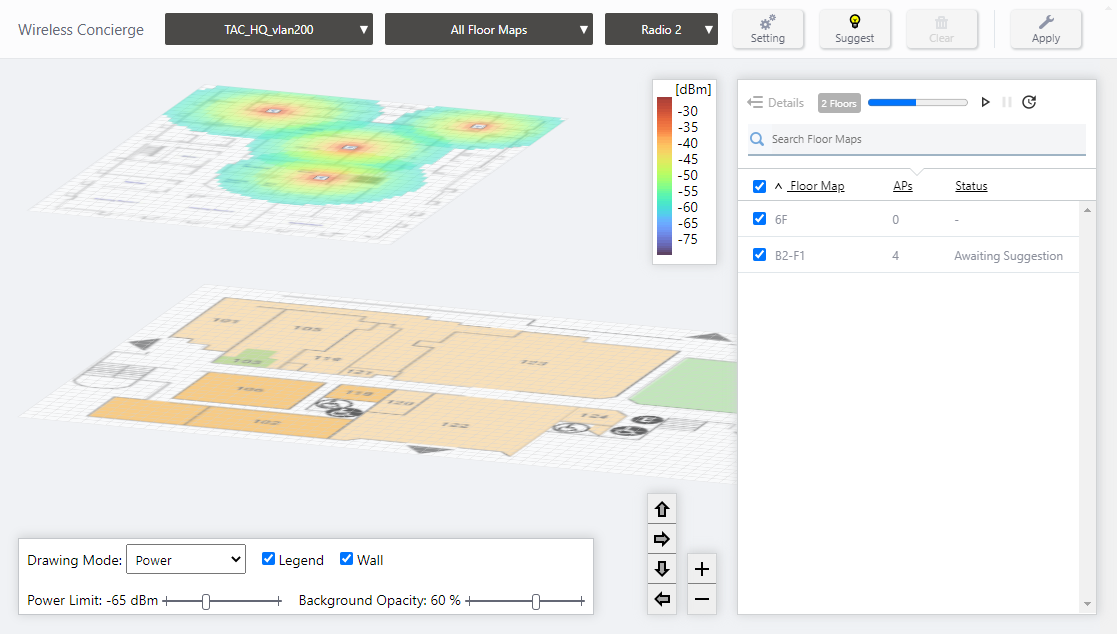Sort by the APs column header

click(902, 186)
